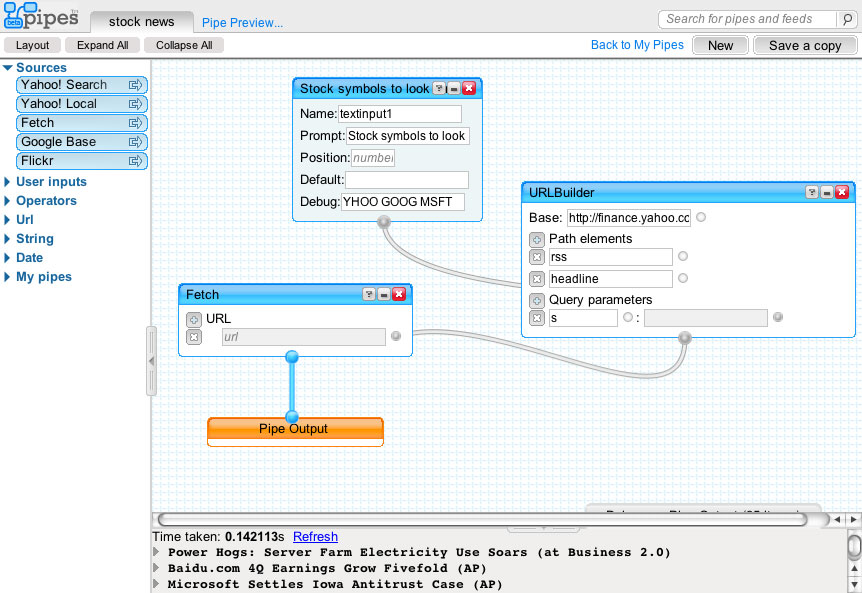Remove the s query parameter
The height and width of the screenshot is (593, 862).
click(x=537, y=318)
